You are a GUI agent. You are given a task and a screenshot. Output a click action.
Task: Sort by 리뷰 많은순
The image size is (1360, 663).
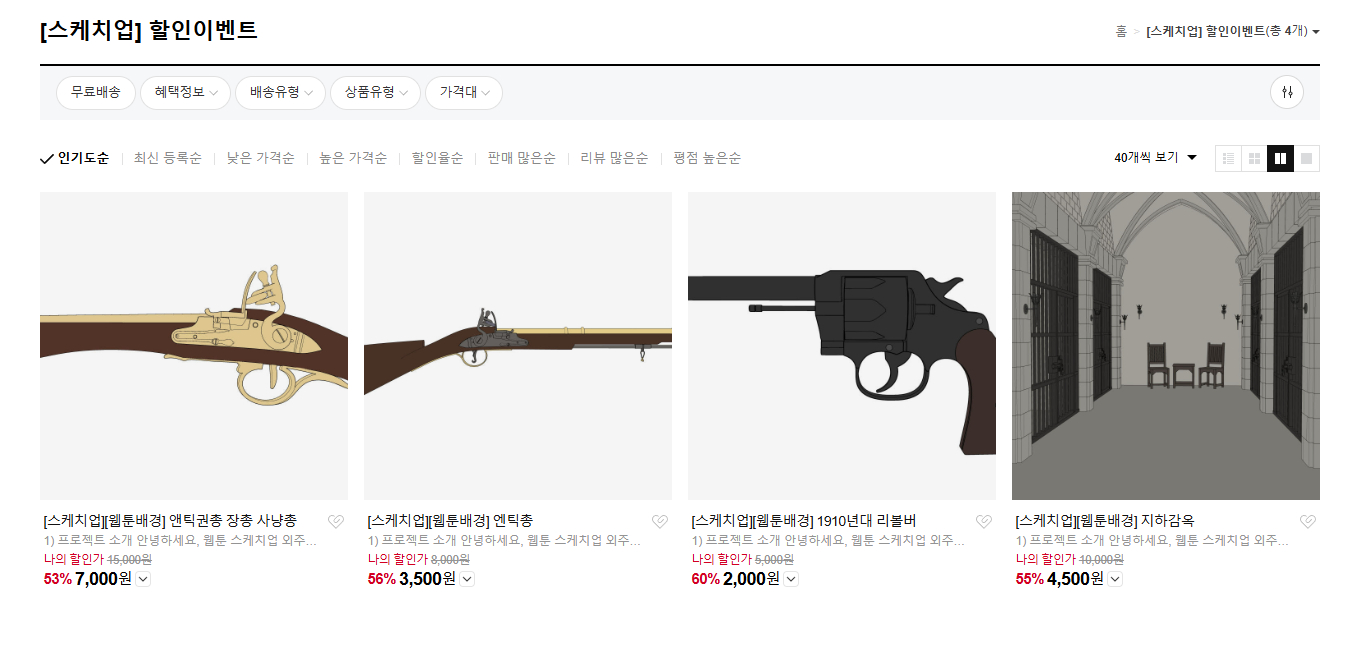[x=614, y=158]
